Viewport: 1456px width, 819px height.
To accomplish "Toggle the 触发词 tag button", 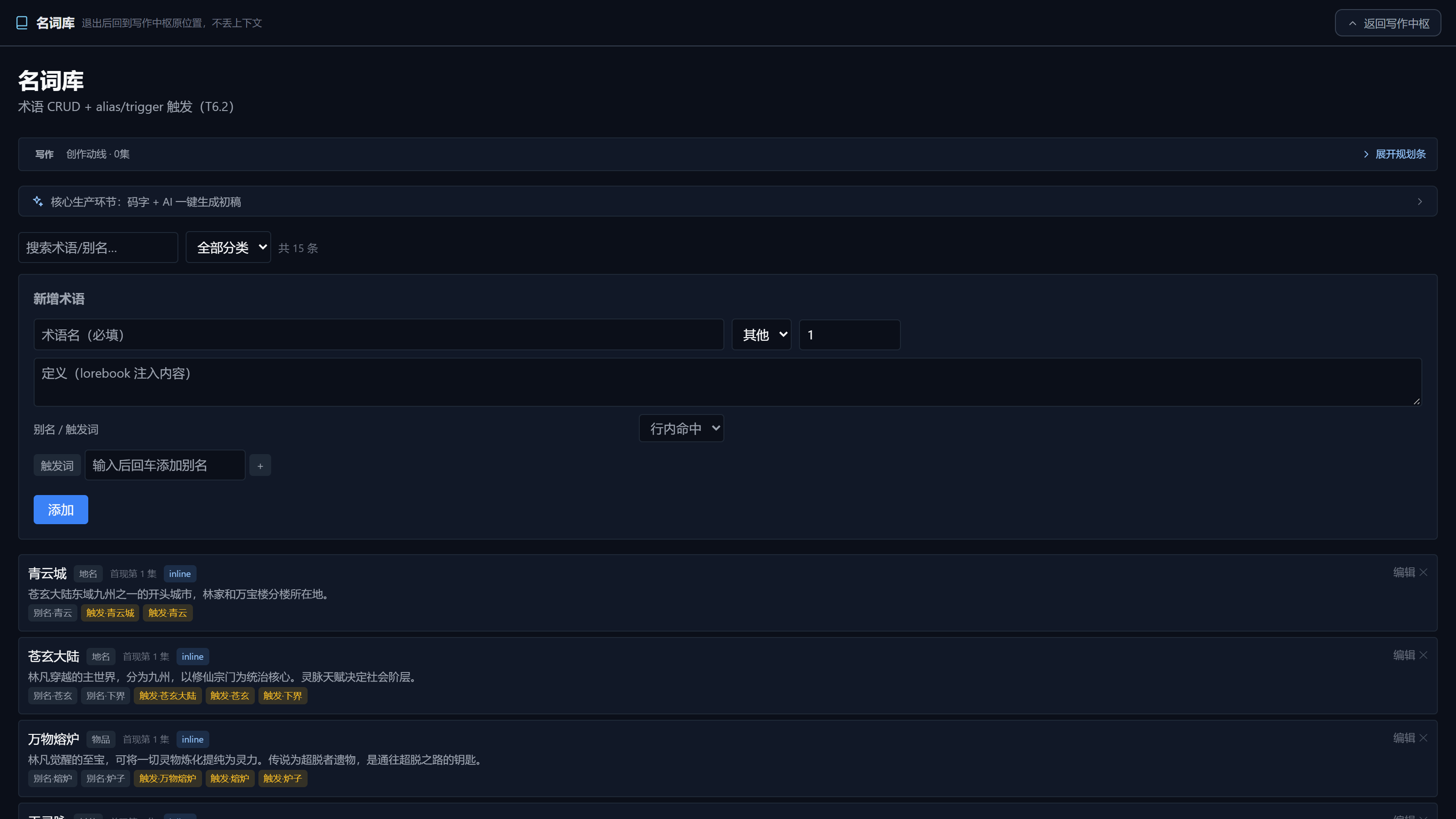I will [x=57, y=466].
